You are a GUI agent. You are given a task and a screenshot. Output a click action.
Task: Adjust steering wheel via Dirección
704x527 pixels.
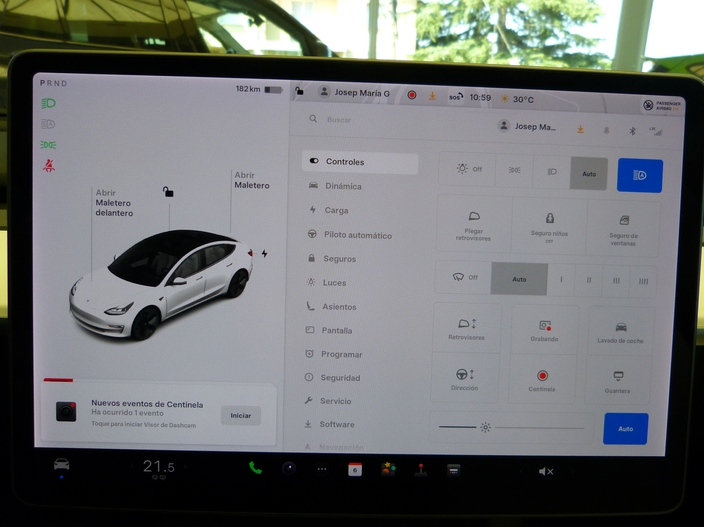(465, 379)
